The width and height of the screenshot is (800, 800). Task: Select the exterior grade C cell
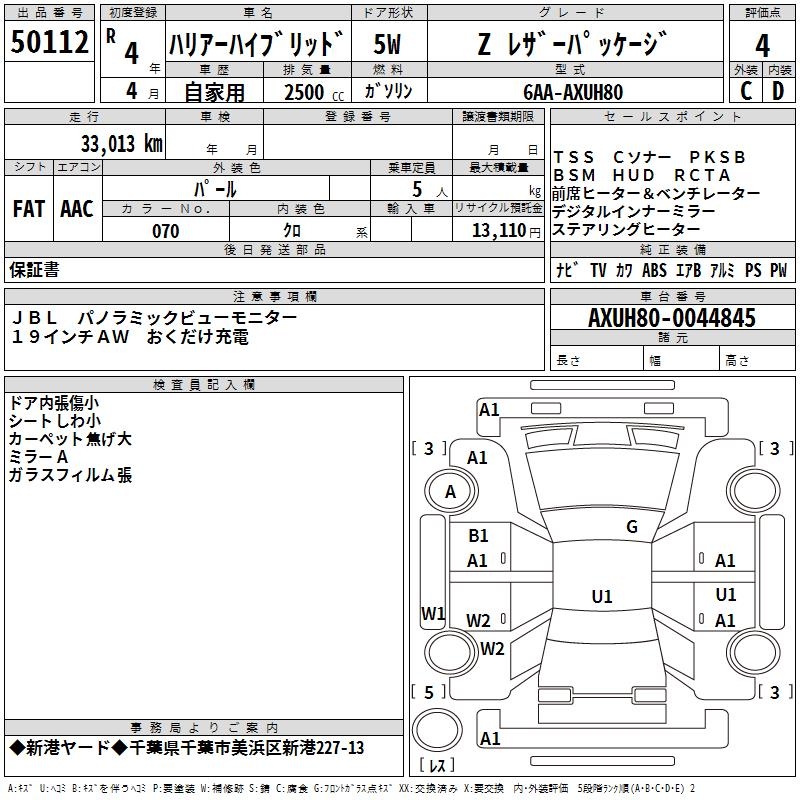tap(745, 90)
